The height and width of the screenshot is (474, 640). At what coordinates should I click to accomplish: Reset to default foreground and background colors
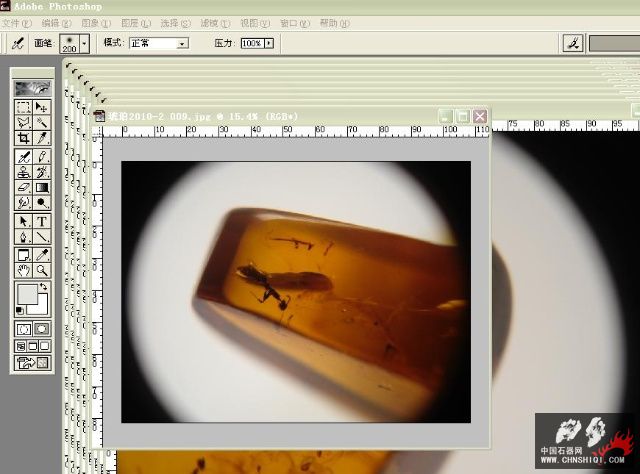[x=19, y=311]
